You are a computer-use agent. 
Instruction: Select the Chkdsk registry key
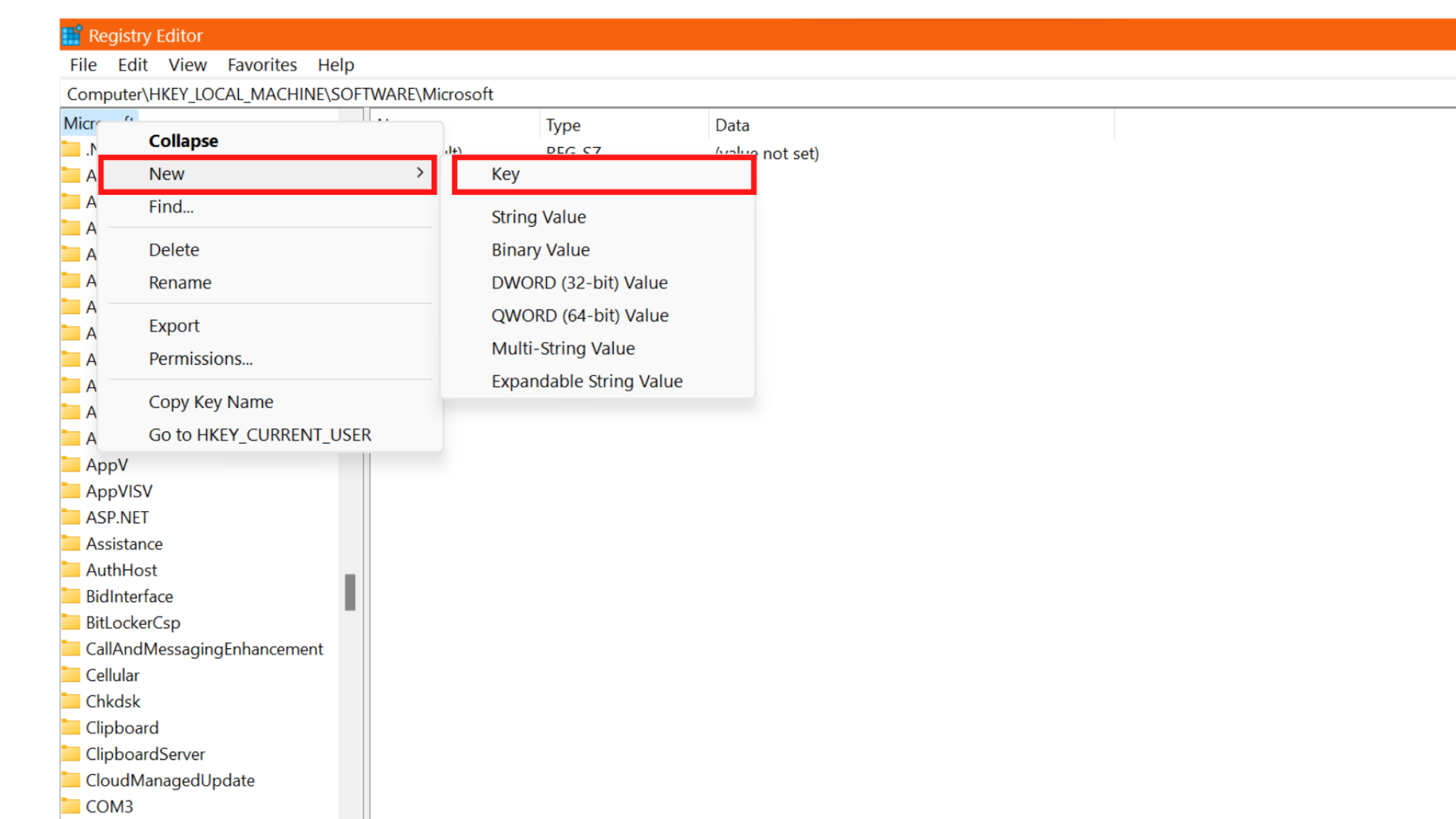[x=113, y=702]
